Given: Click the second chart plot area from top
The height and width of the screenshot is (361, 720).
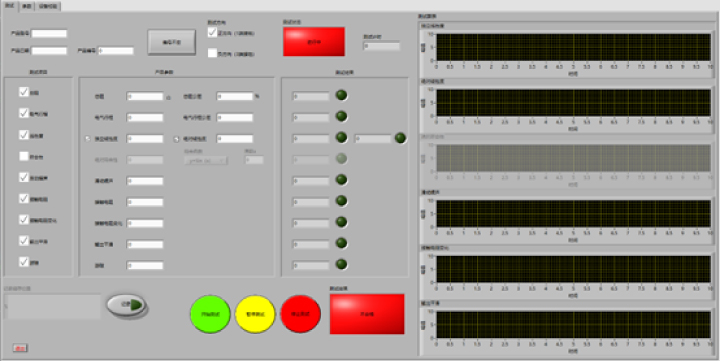Looking at the screenshot, I should pos(573,102).
